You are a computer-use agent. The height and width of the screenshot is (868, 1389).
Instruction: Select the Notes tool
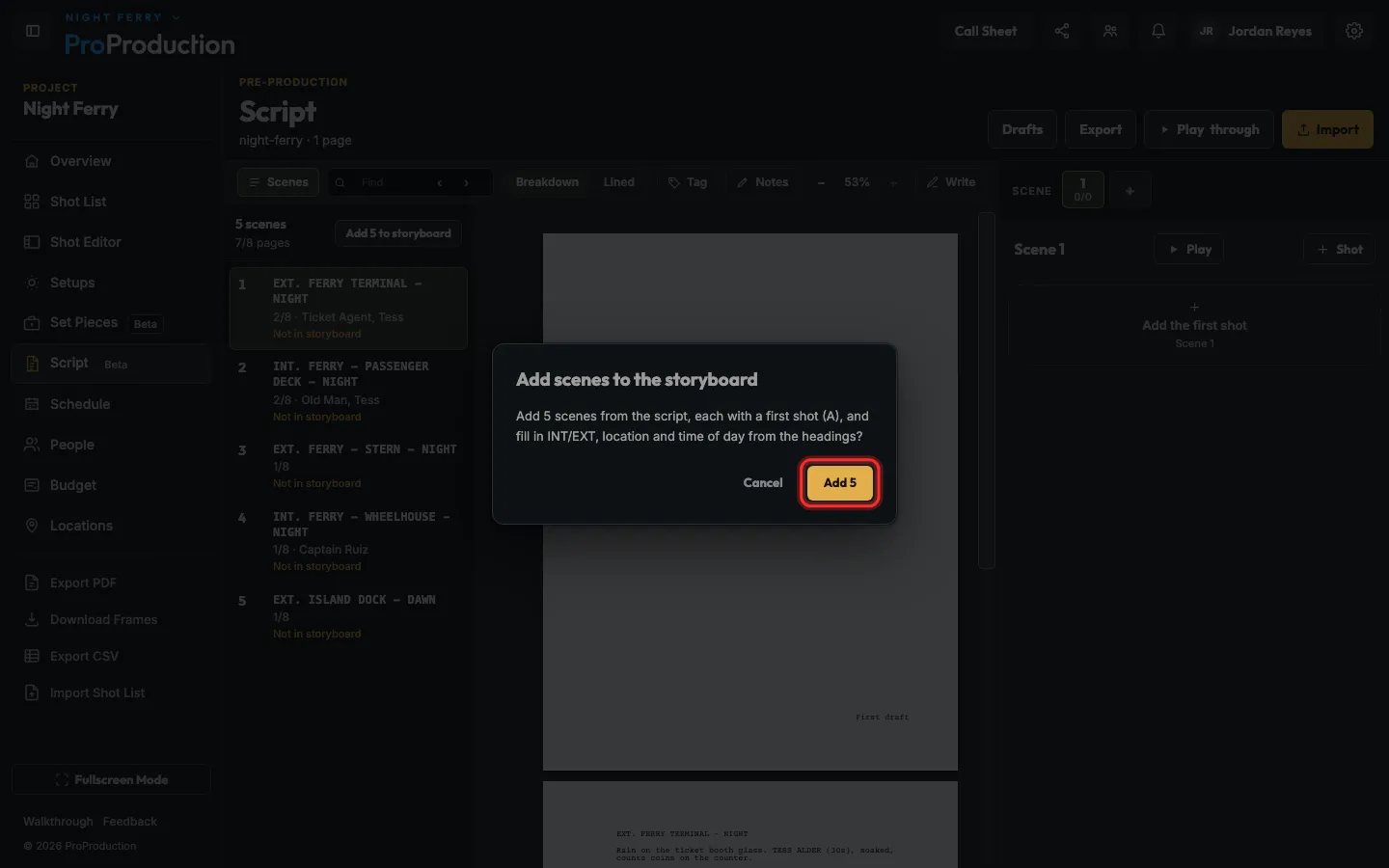pos(763,182)
